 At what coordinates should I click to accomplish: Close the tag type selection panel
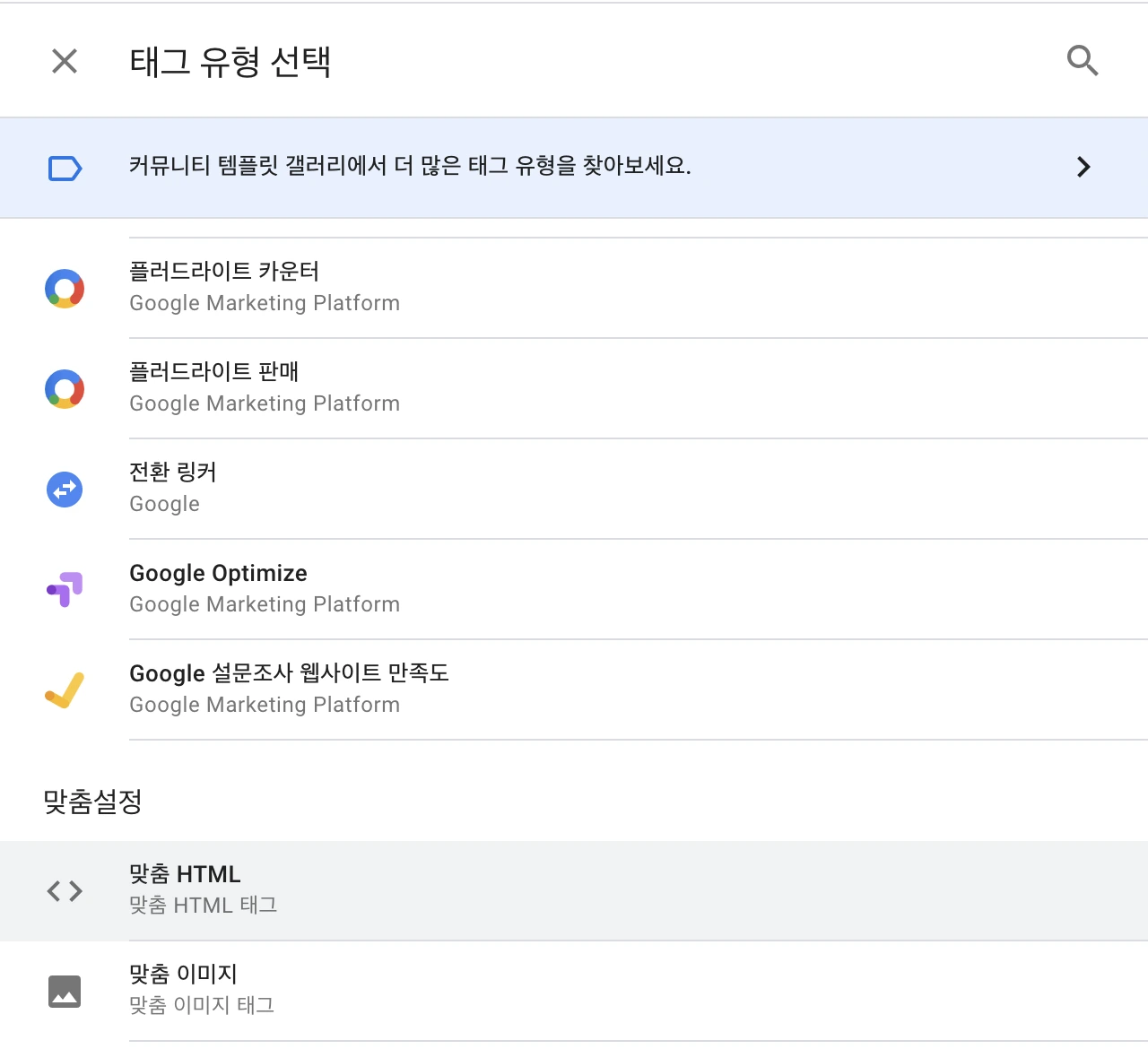click(65, 61)
